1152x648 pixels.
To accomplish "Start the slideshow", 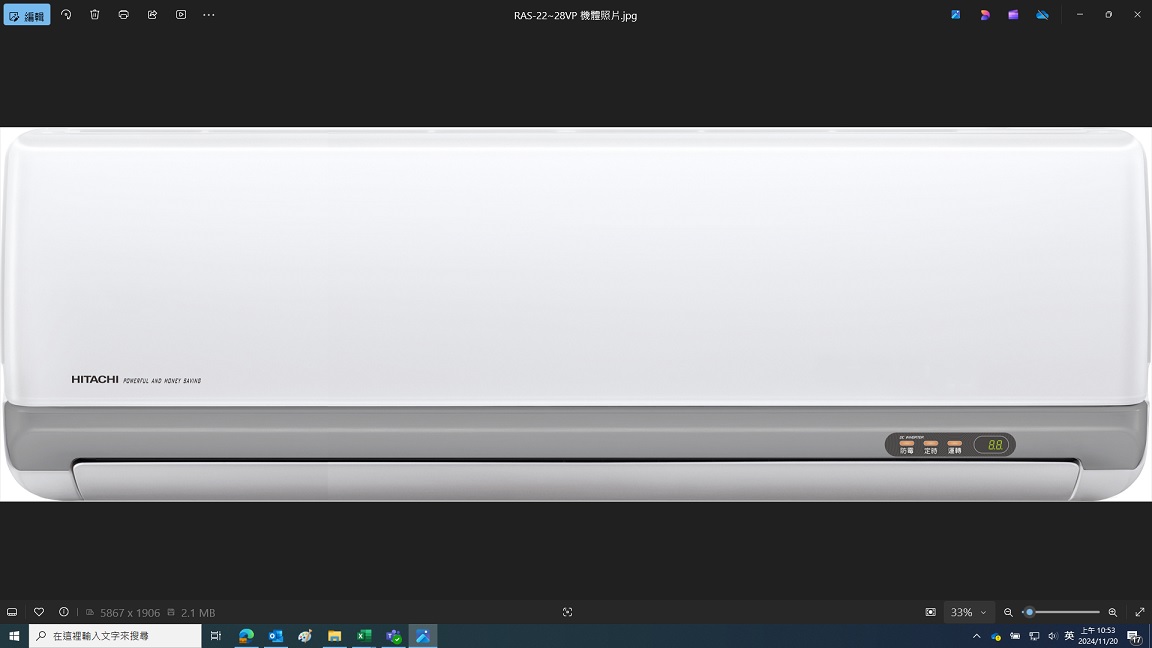I will pyautogui.click(x=181, y=15).
